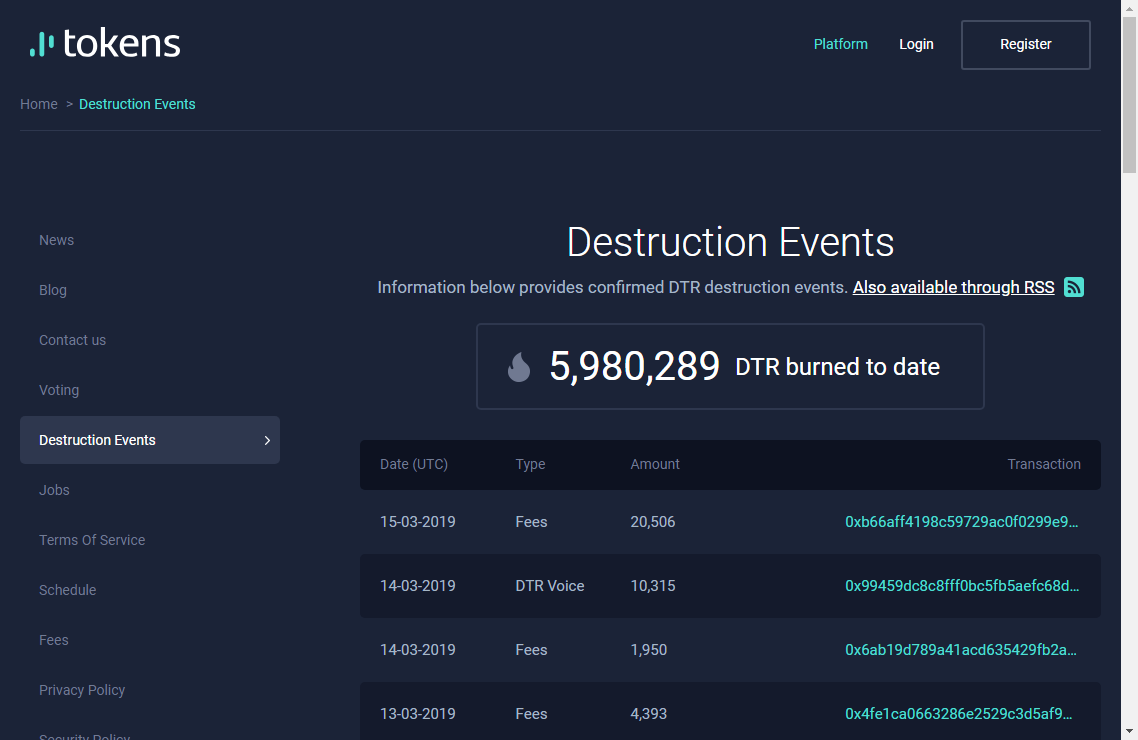Select the amount 10,315 cell

pyautogui.click(x=653, y=586)
